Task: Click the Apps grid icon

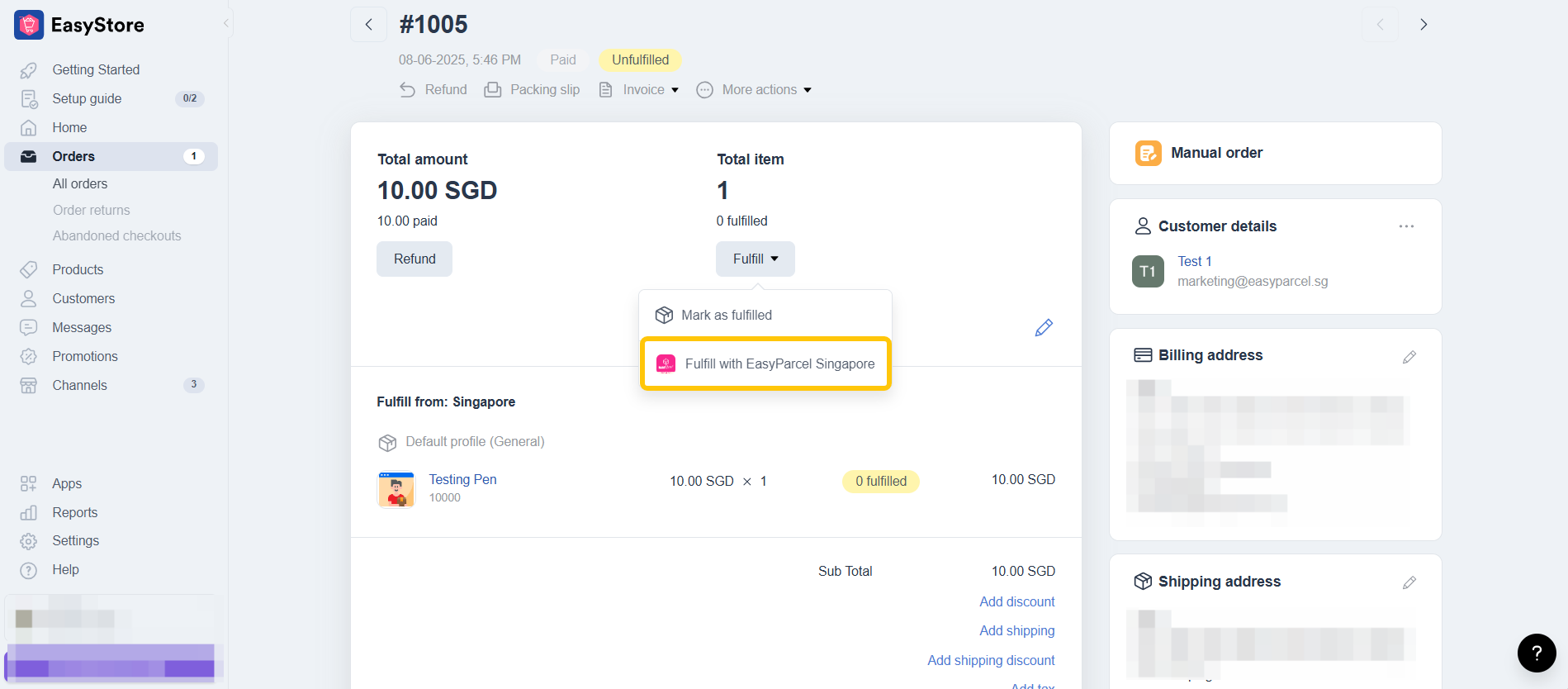Action: (x=29, y=483)
